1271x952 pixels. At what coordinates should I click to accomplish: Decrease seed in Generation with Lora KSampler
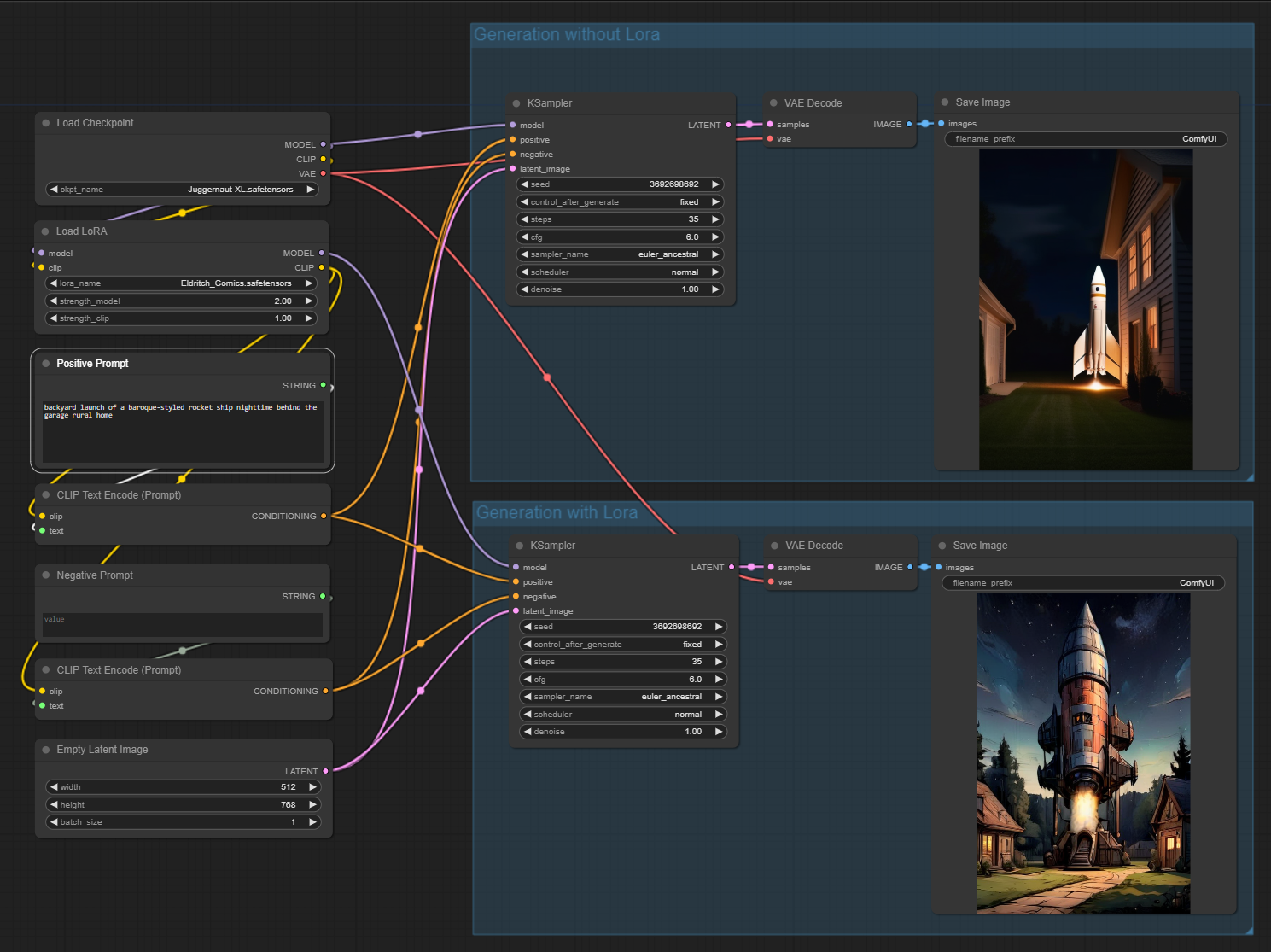[528, 627]
